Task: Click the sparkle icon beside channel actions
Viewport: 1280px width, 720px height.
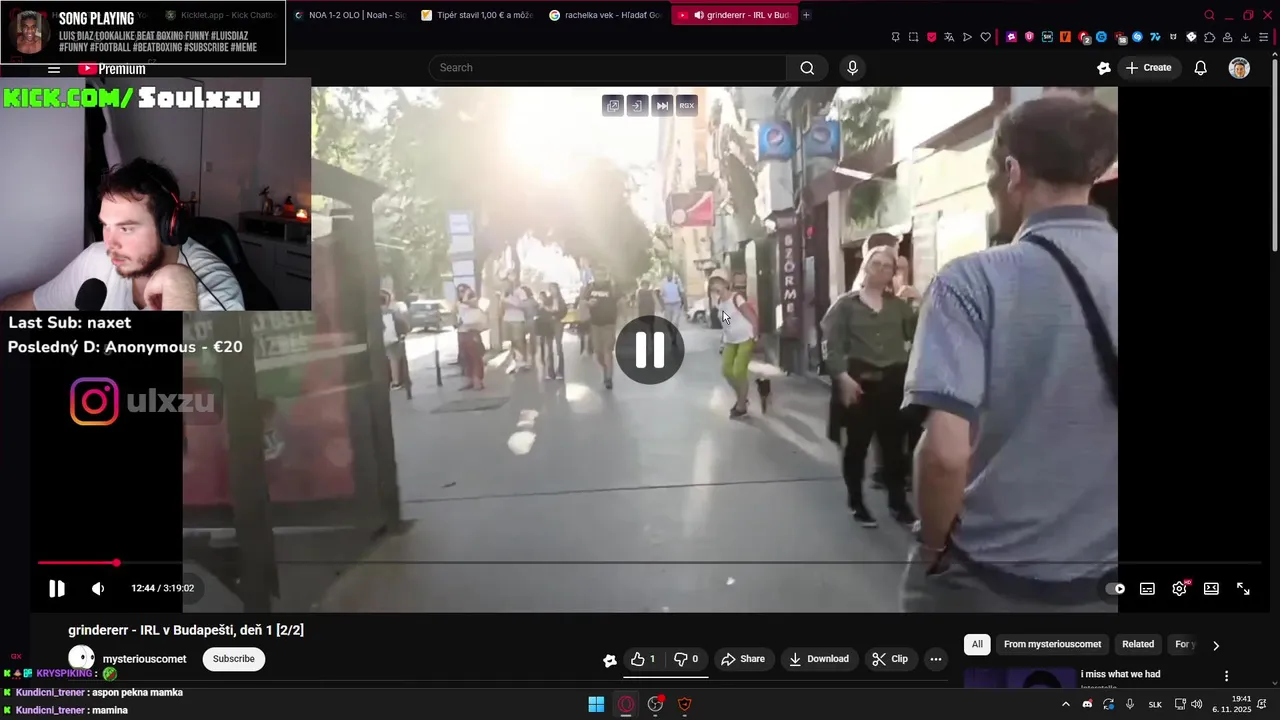Action: [x=610, y=660]
